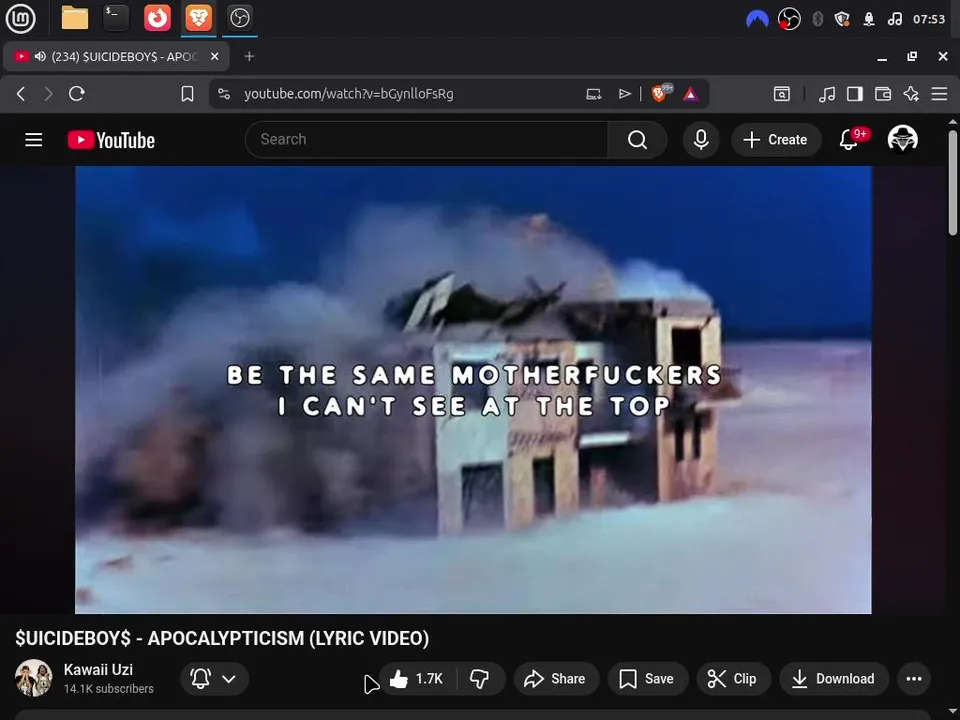Open the NordVPN tray icon
This screenshot has width=960, height=720.
(757, 20)
